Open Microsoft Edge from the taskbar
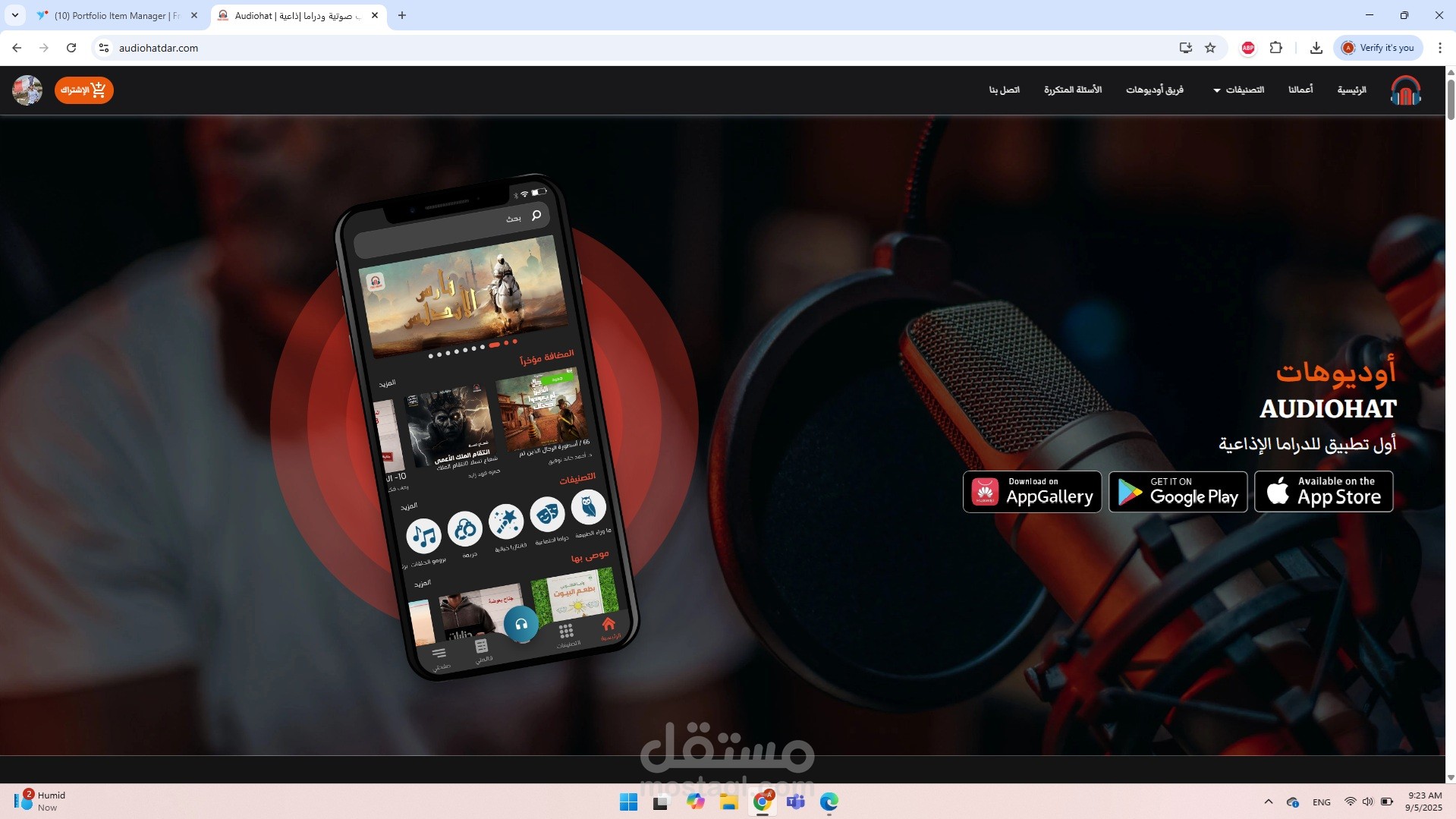This screenshot has width=1456, height=819. [x=829, y=802]
